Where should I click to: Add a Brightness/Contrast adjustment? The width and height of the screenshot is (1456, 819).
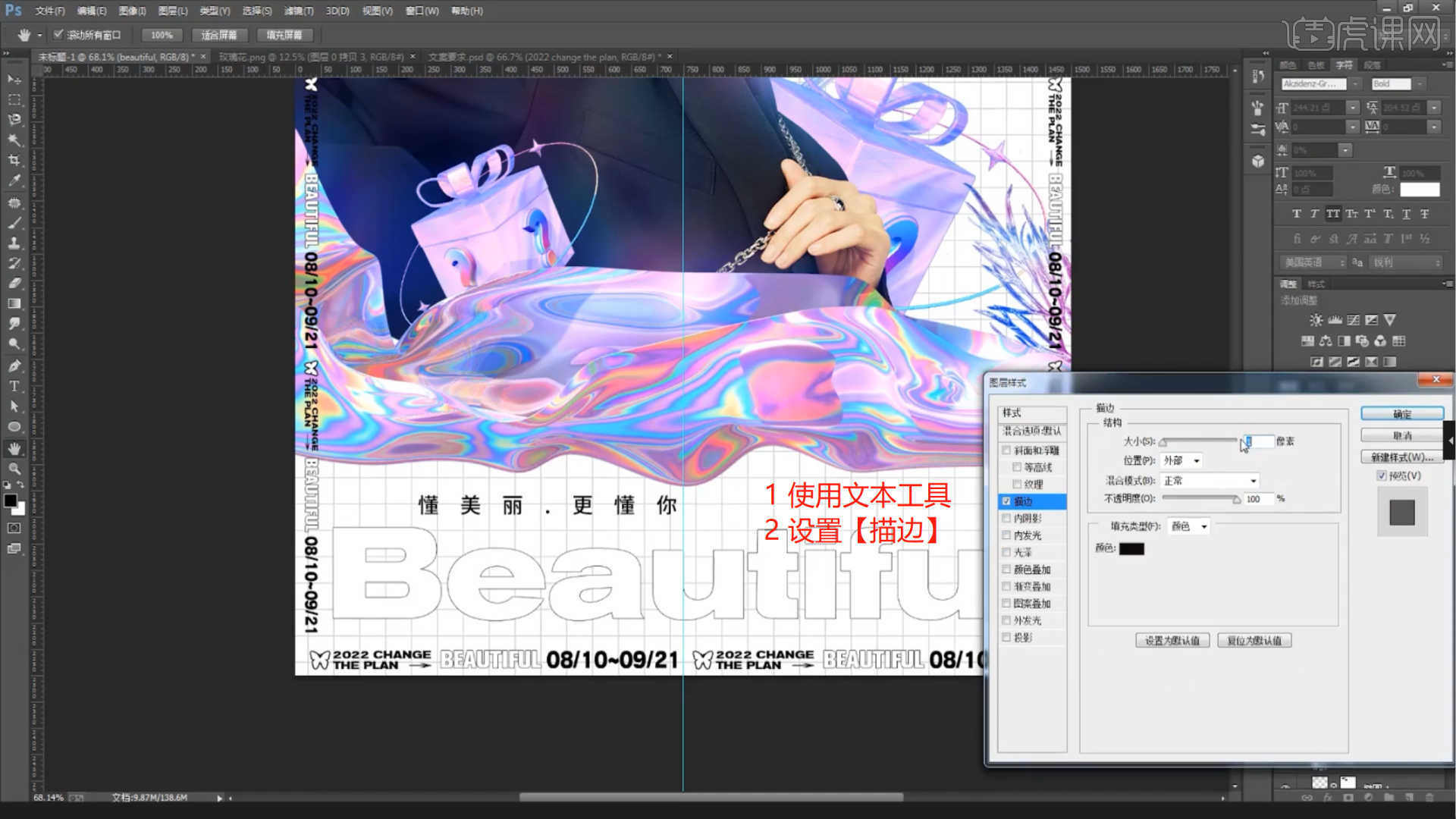pos(1316,321)
